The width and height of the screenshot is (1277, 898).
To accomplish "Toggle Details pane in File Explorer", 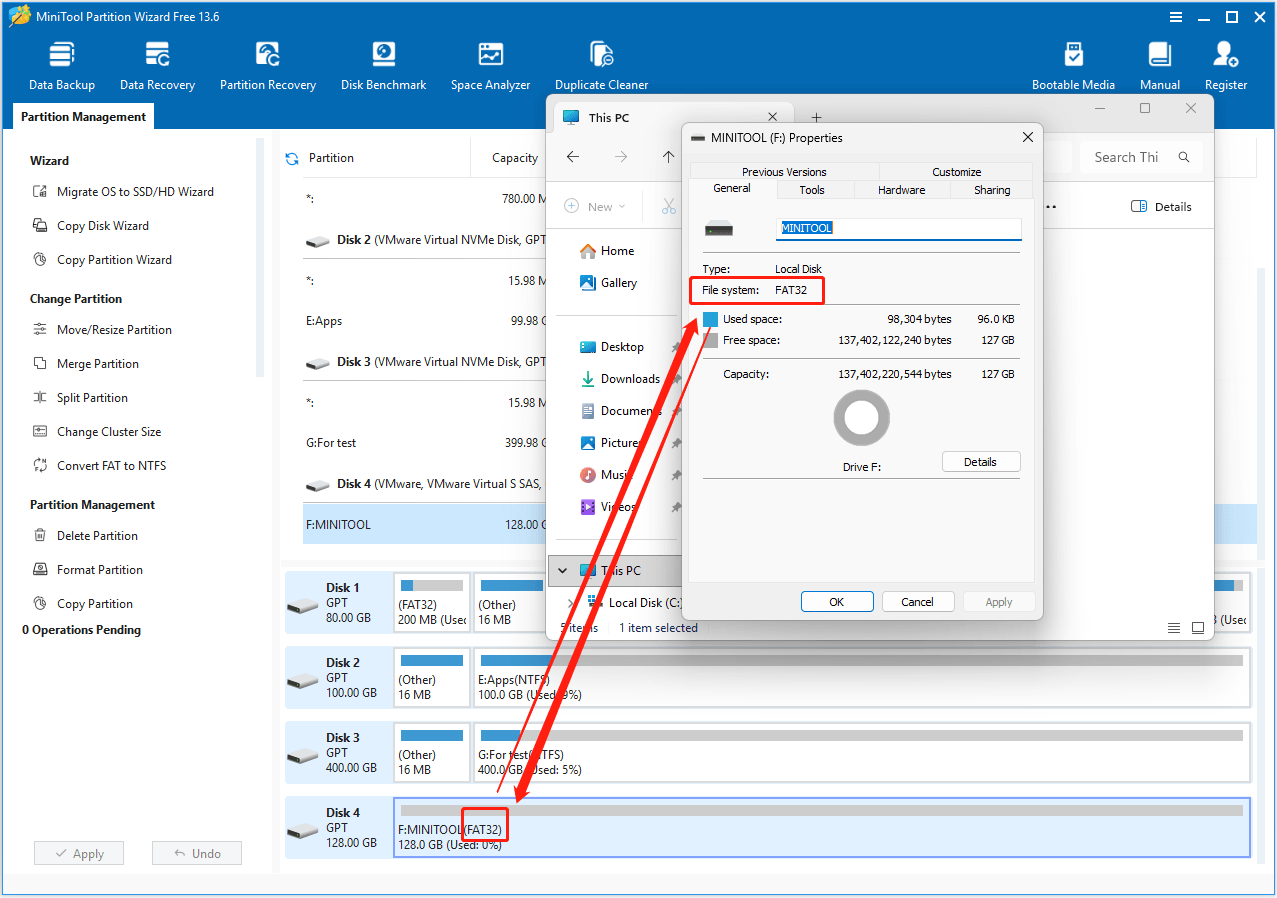I will [x=1161, y=207].
